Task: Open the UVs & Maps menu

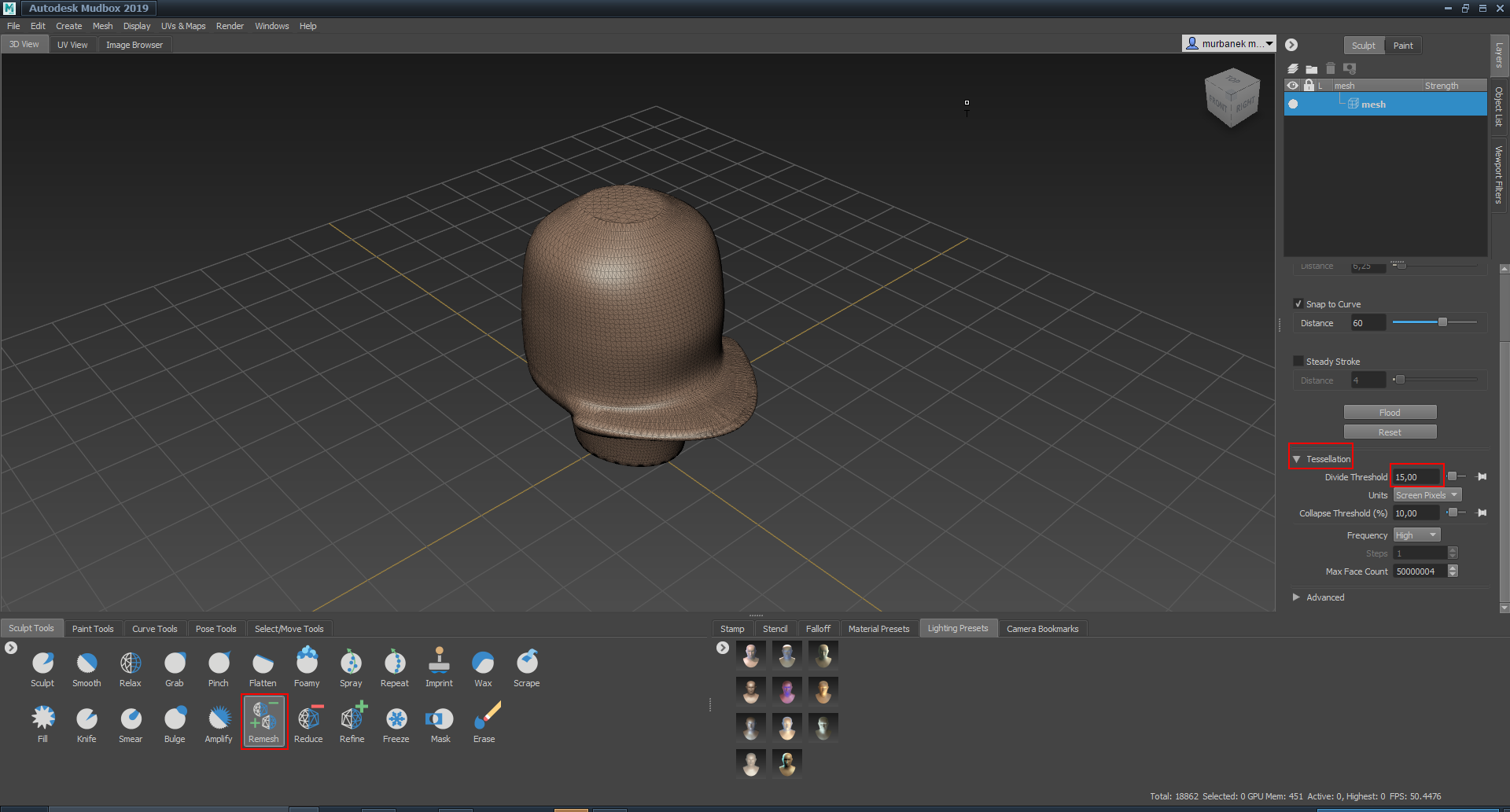Action: (x=183, y=26)
